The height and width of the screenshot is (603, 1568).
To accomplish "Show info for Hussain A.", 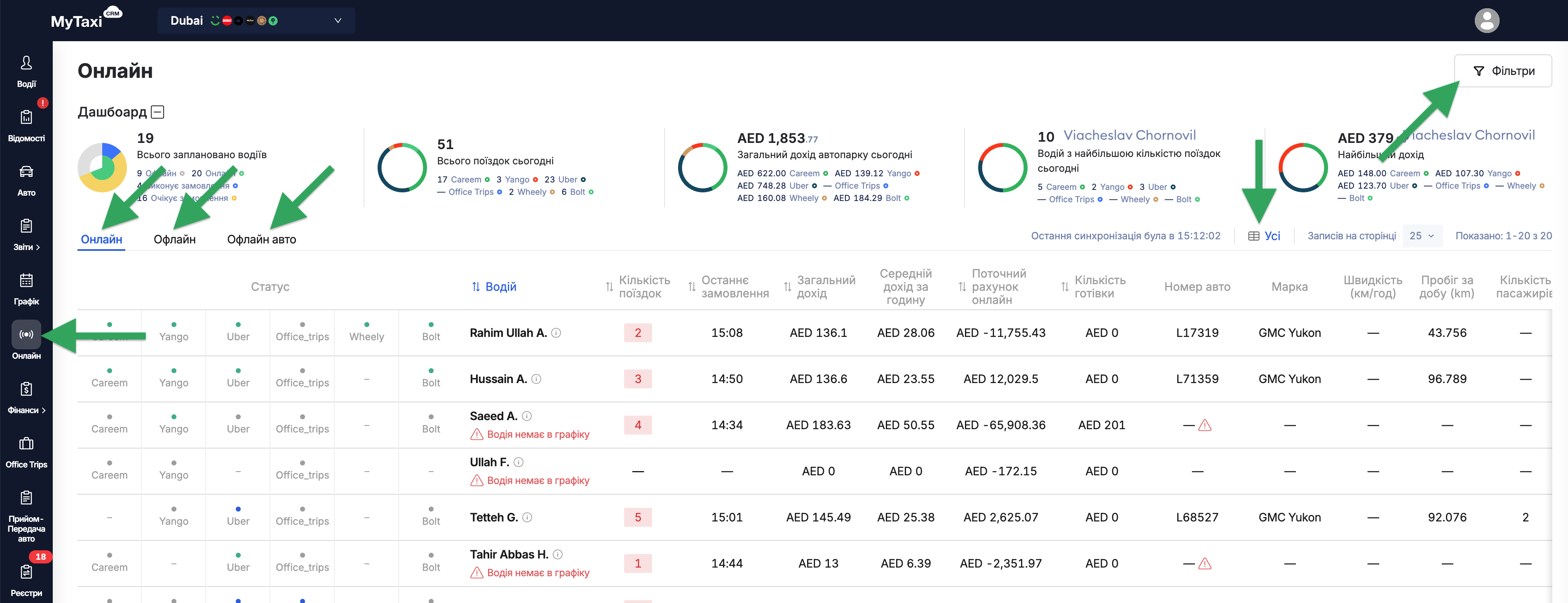I will click(x=536, y=379).
